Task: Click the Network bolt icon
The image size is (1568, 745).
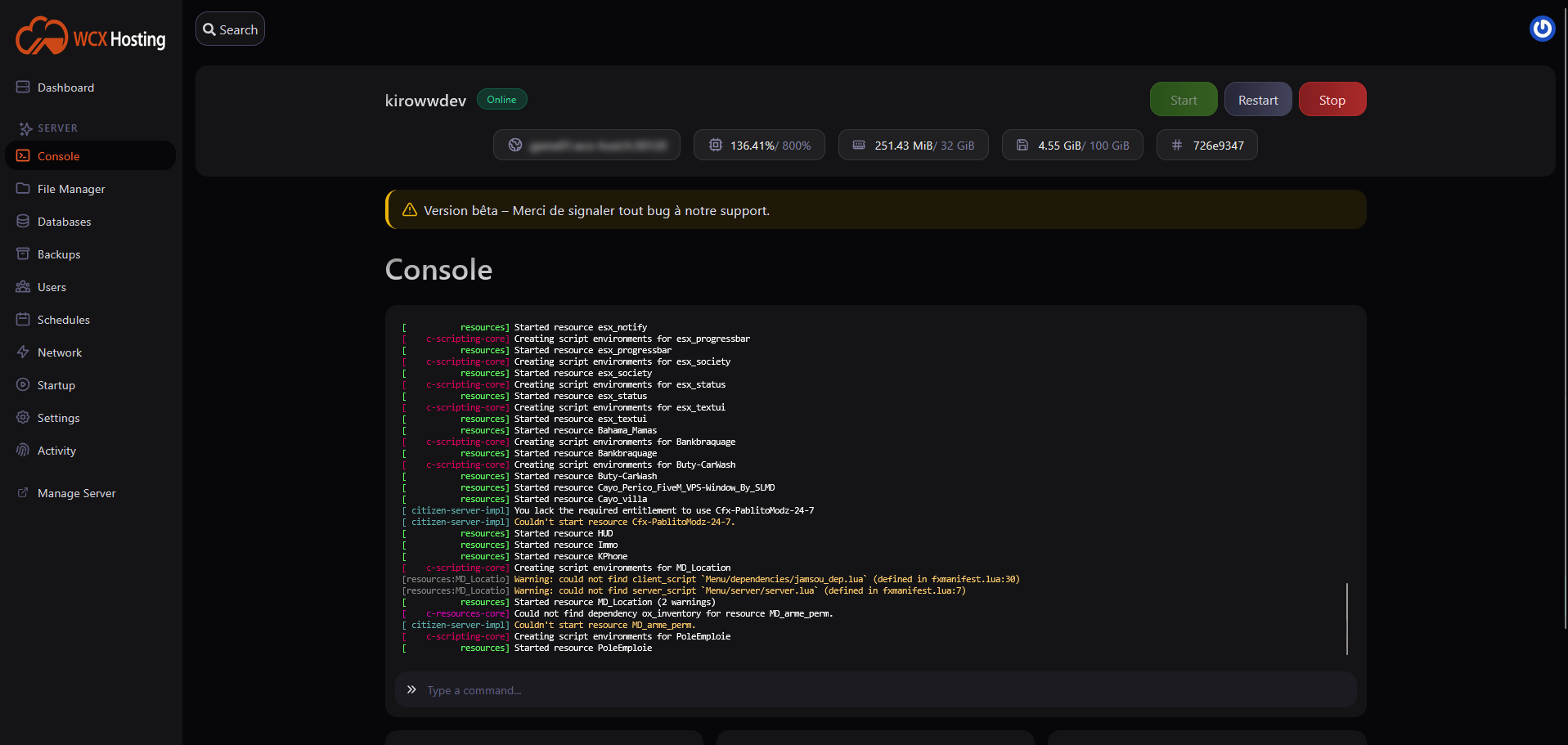Action: 23,352
